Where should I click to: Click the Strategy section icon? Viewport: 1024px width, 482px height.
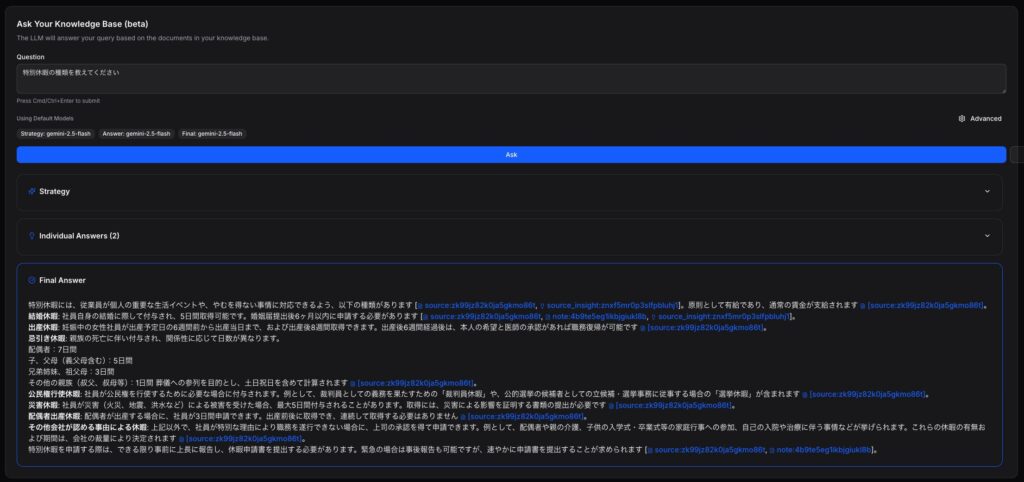[32, 190]
